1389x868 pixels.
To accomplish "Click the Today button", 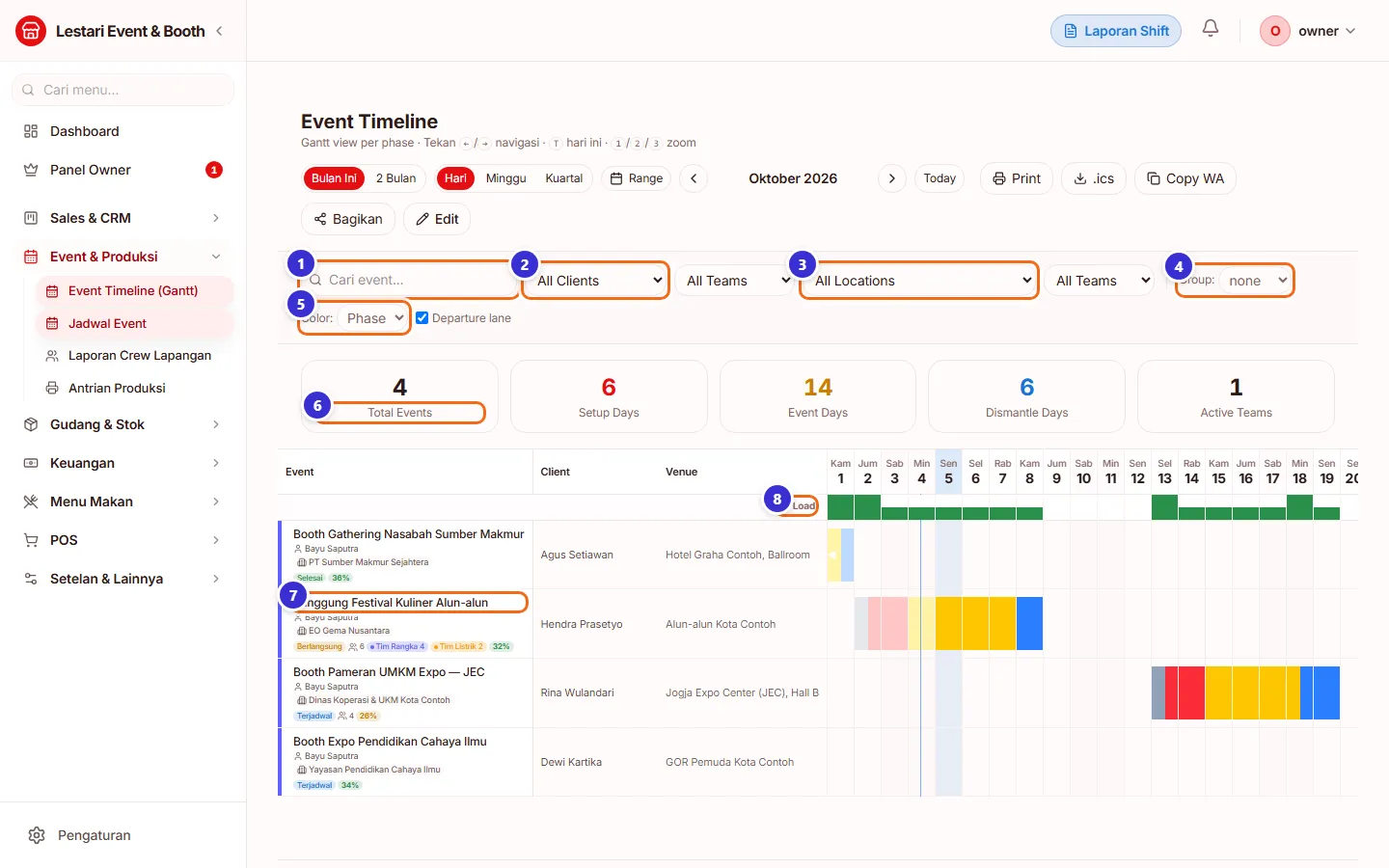I will tap(940, 178).
